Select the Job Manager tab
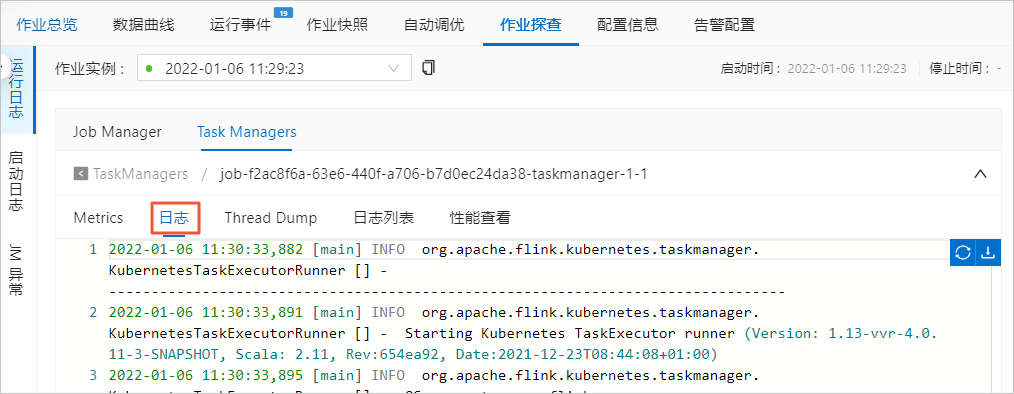Viewport: 1014px width, 394px height. pyautogui.click(x=117, y=132)
